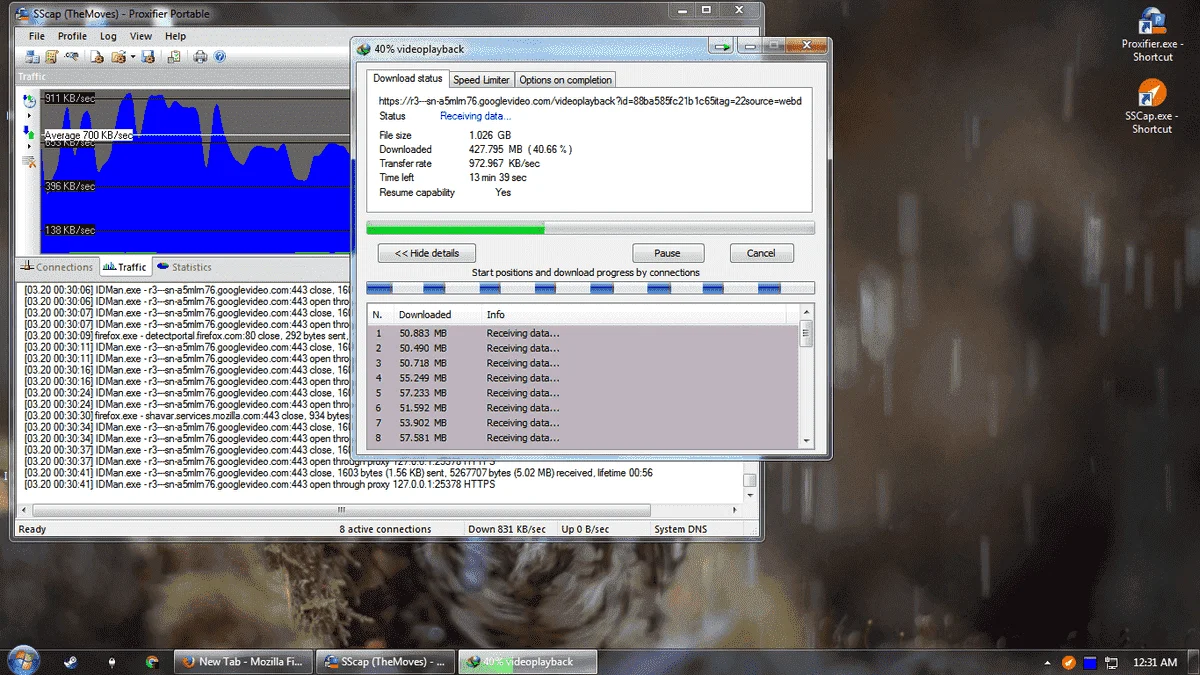The height and width of the screenshot is (675, 1200).
Task: Open Help menu in Proxifier
Action: click(x=175, y=36)
